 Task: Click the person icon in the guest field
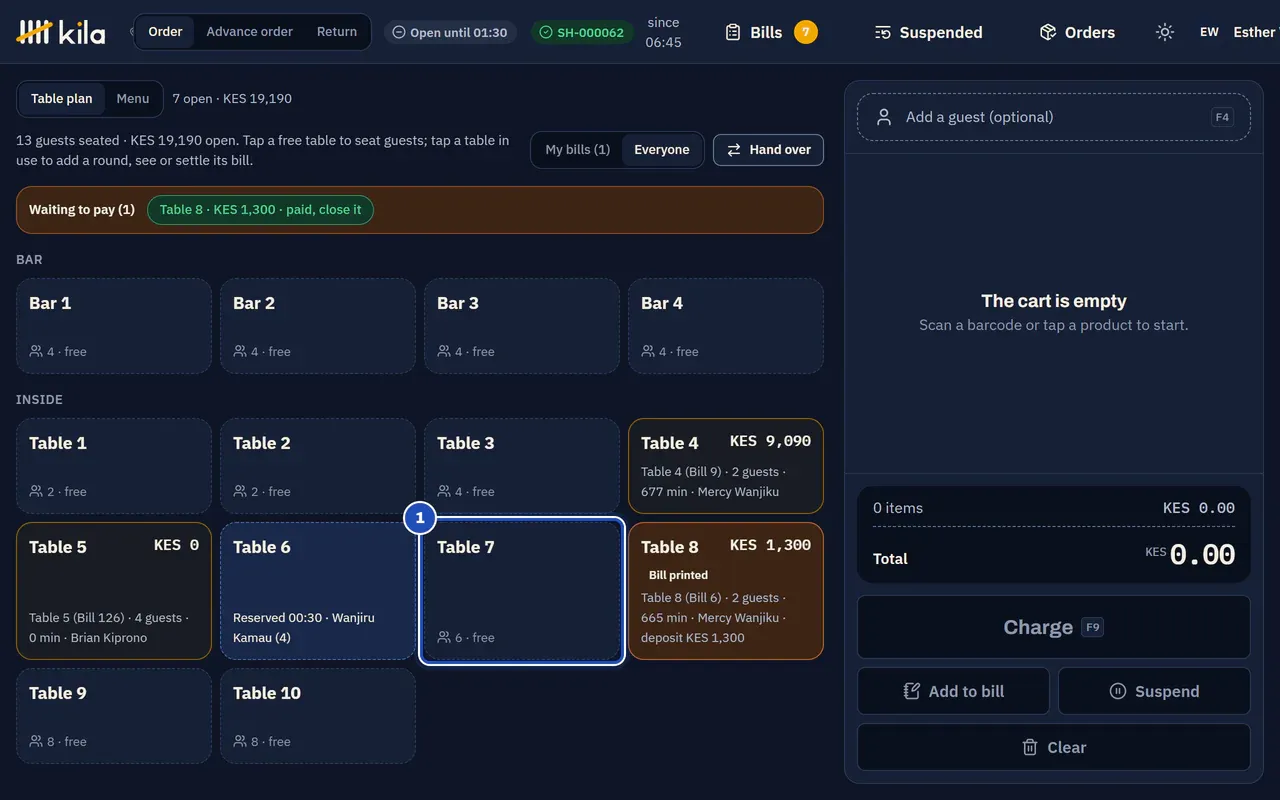(x=884, y=117)
